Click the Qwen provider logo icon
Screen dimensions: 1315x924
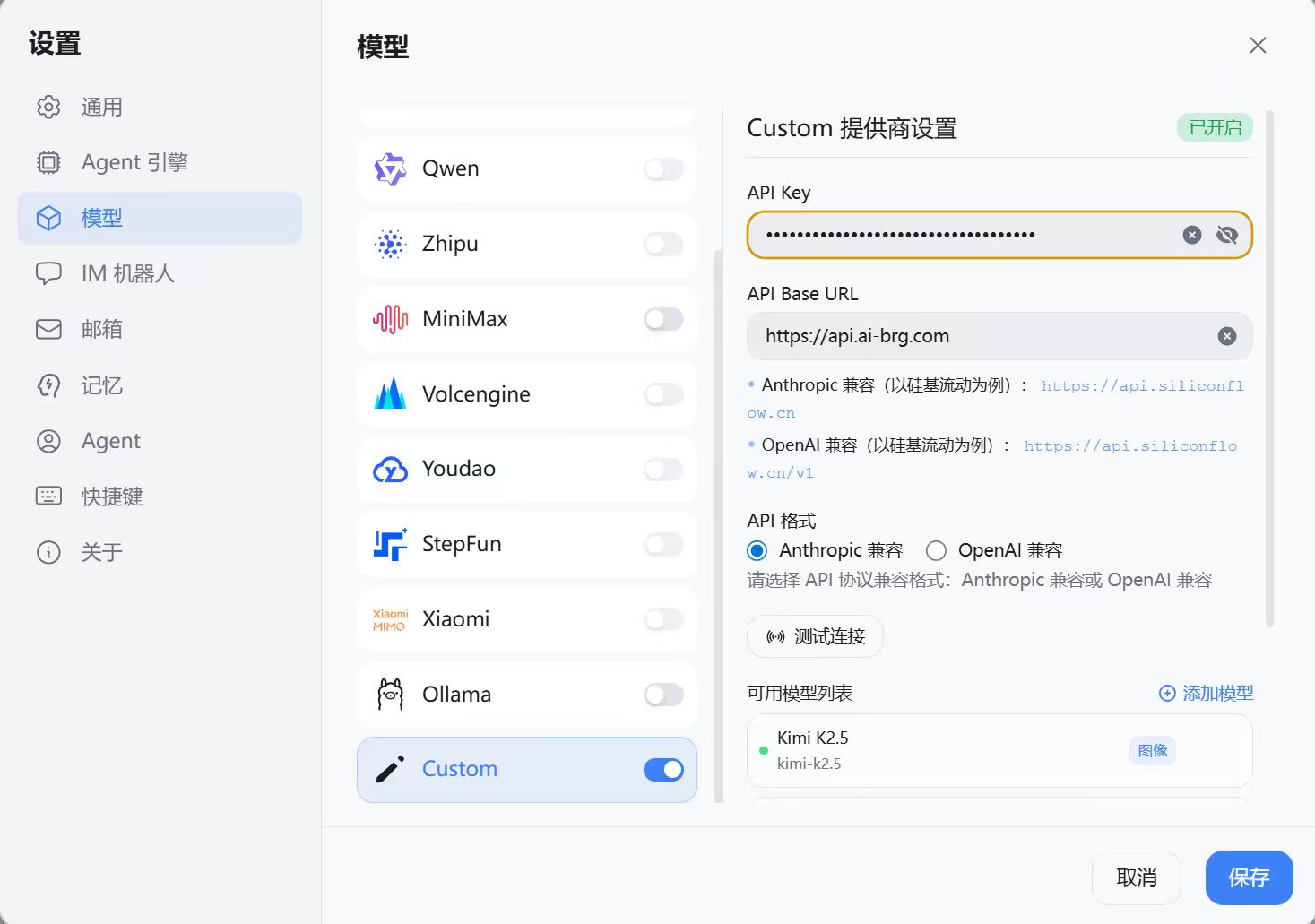(x=390, y=168)
